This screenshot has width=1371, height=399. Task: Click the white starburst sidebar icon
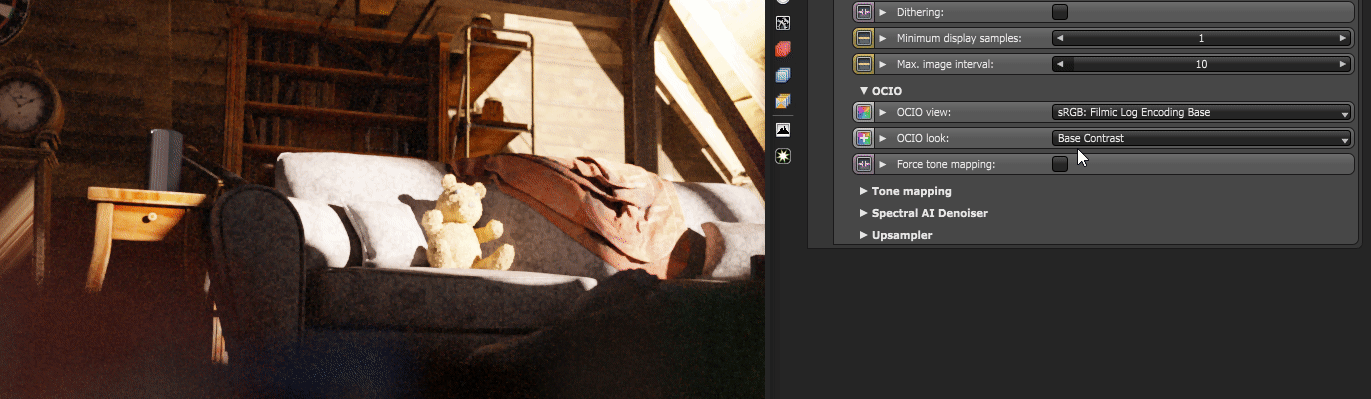coord(783,157)
